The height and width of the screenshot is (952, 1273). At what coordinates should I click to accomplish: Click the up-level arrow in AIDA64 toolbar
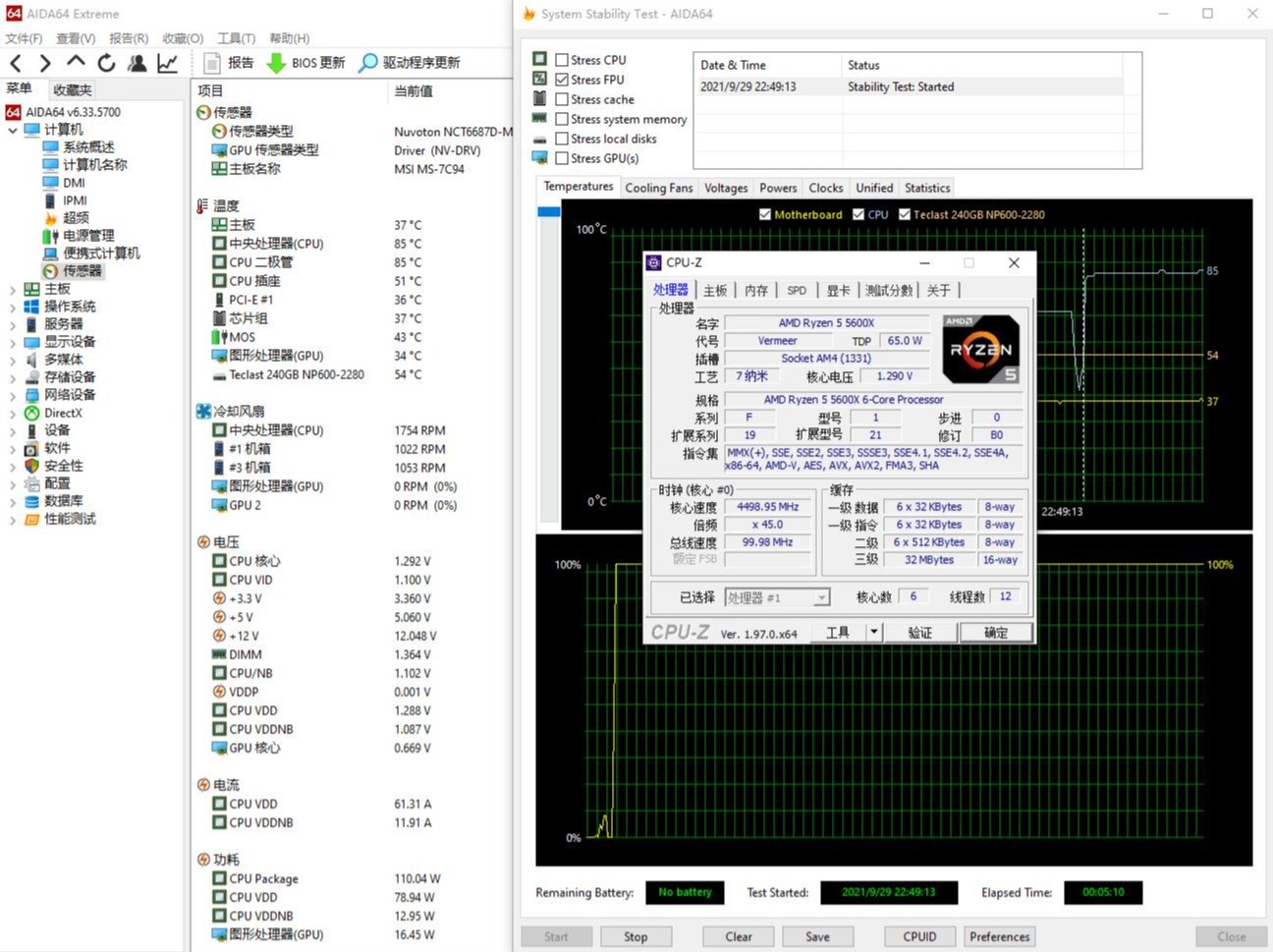click(76, 63)
